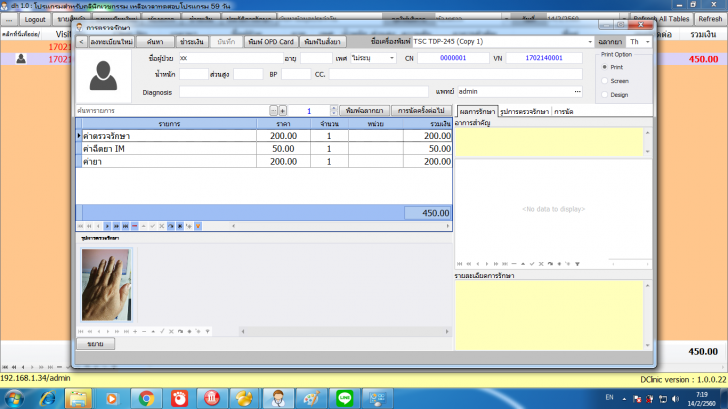The height and width of the screenshot is (409, 728).
Task: Click the BP input field
Action: coord(296,74)
